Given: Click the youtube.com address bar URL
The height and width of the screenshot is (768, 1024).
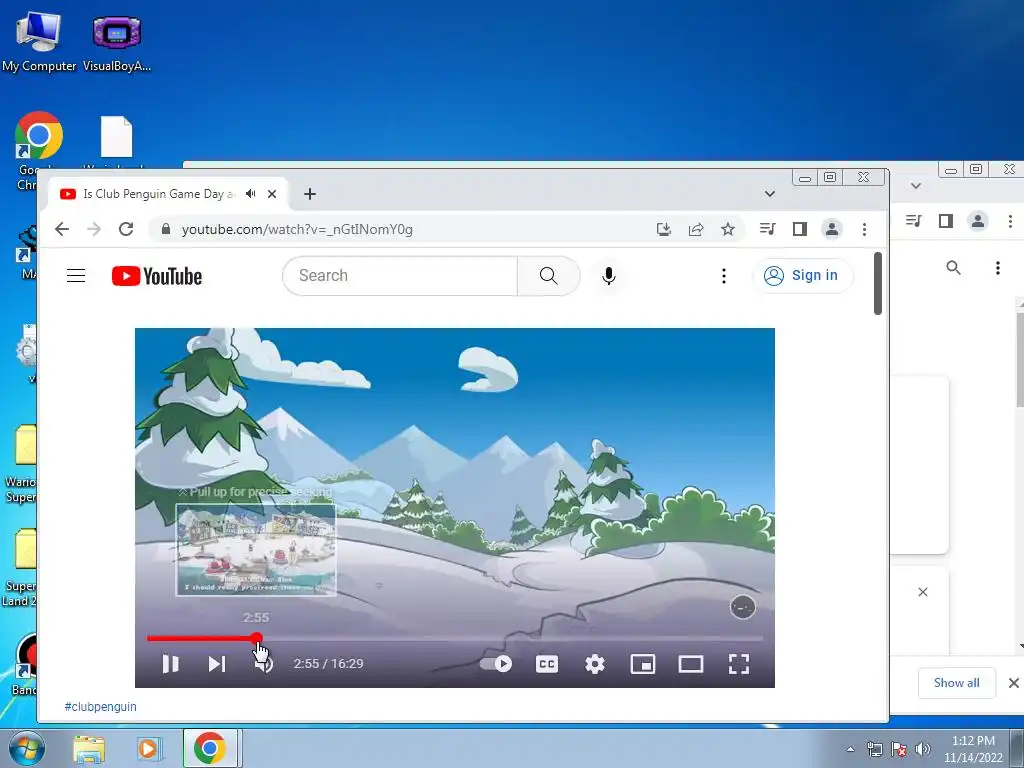Looking at the screenshot, I should pos(297,229).
